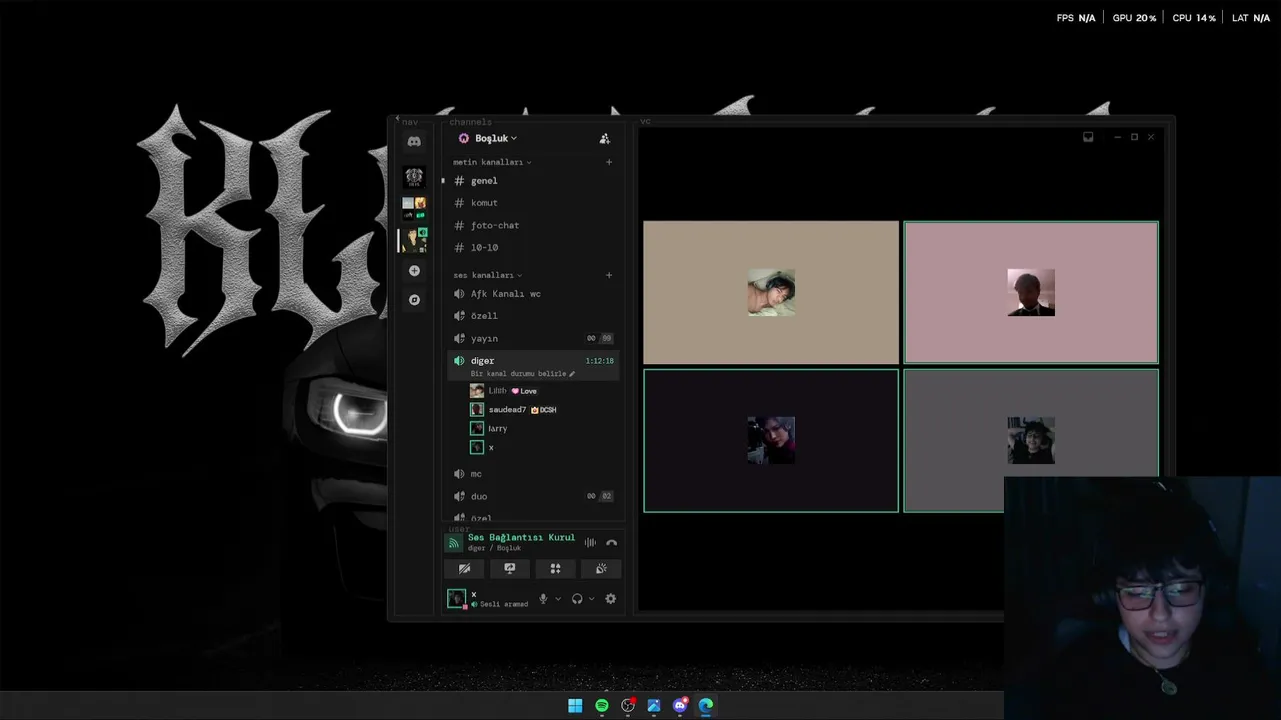This screenshot has height=720, width=1281.
Task: Open output device dropdown next to headphones
Action: [592, 599]
